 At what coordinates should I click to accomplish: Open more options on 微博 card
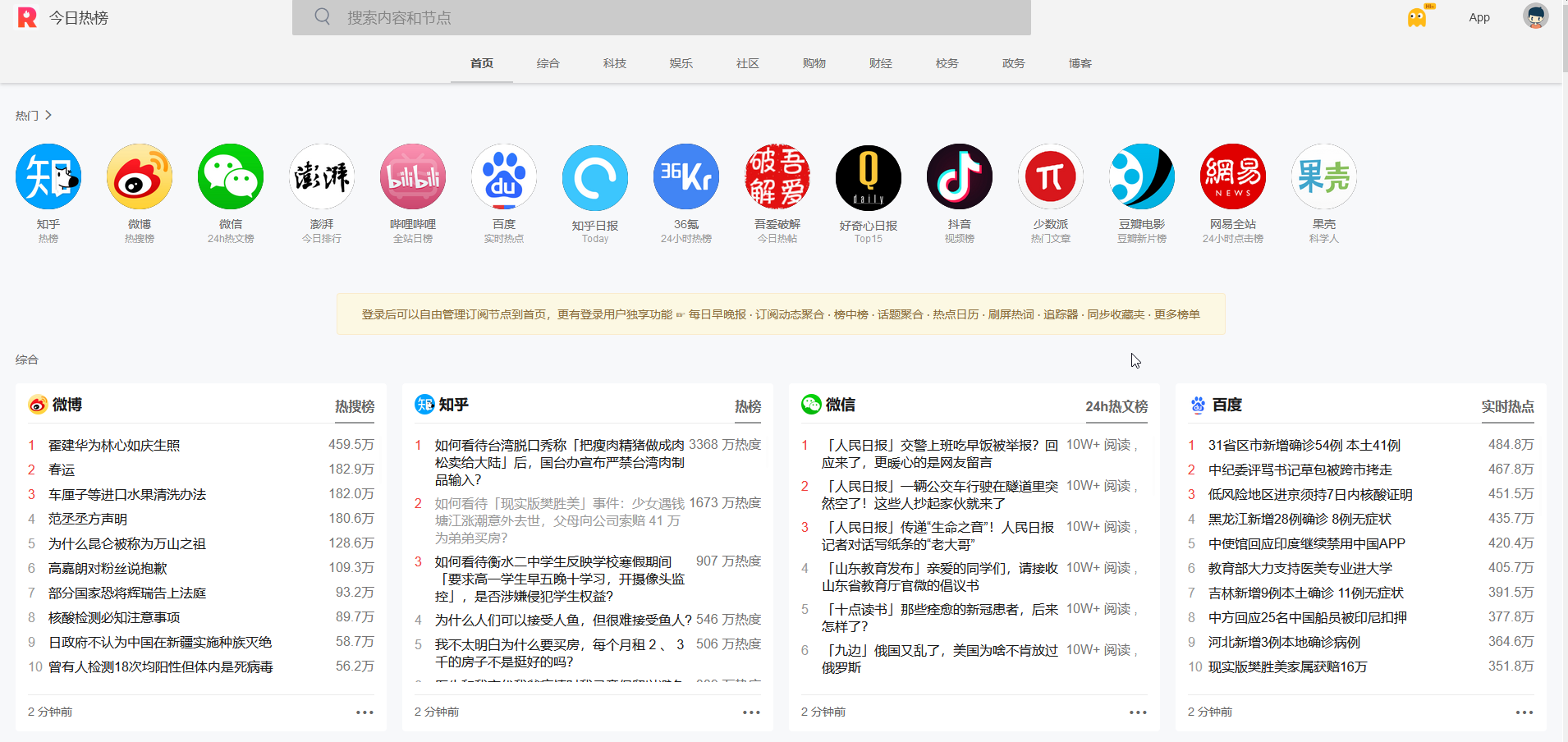[364, 712]
